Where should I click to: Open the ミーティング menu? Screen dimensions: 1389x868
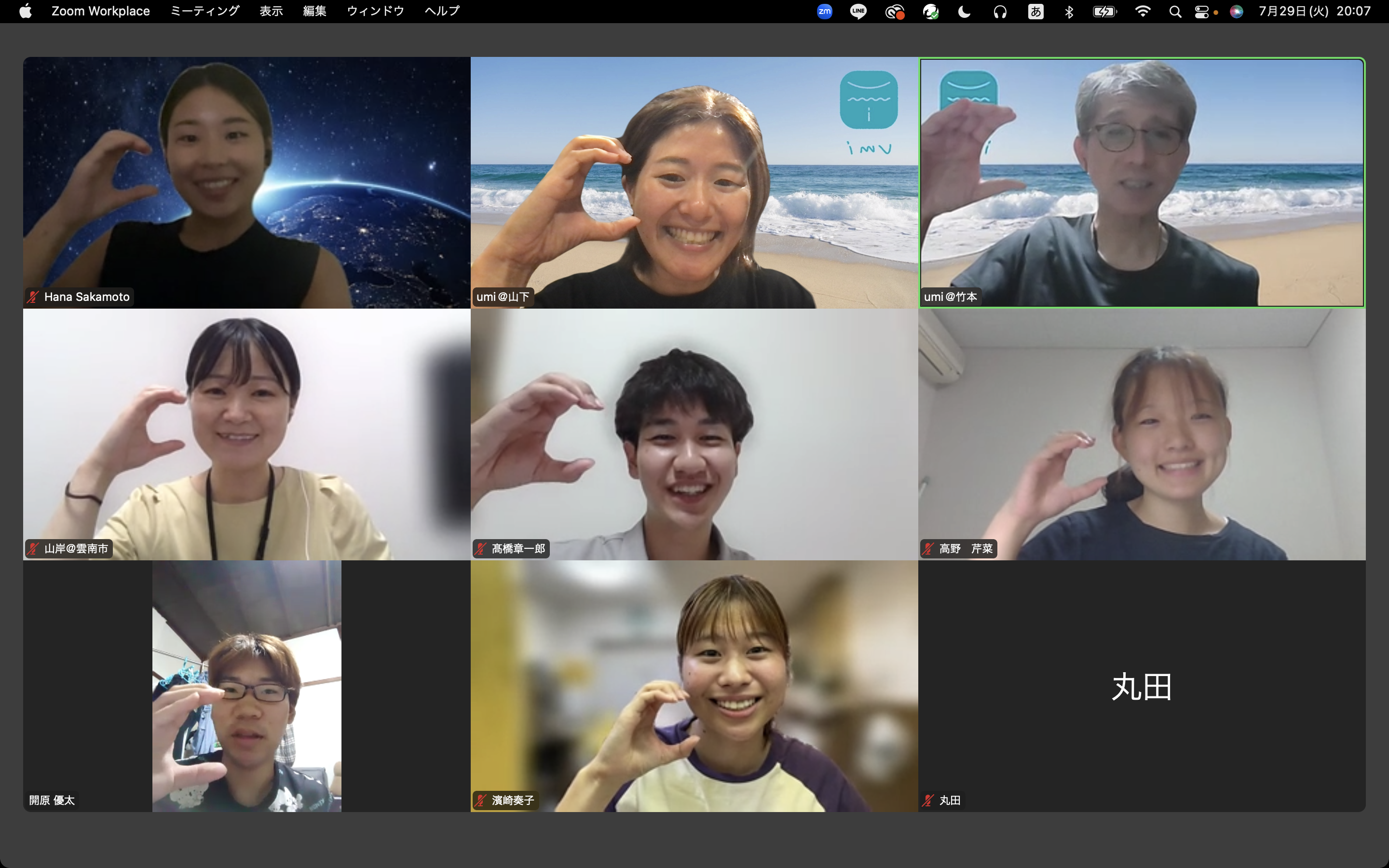(204, 12)
